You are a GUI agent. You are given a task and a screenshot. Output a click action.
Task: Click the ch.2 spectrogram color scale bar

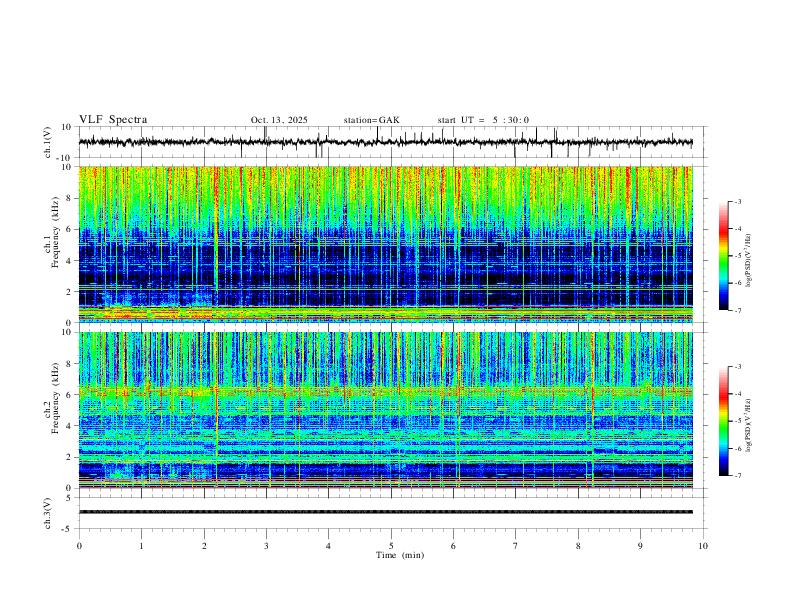[x=724, y=421]
